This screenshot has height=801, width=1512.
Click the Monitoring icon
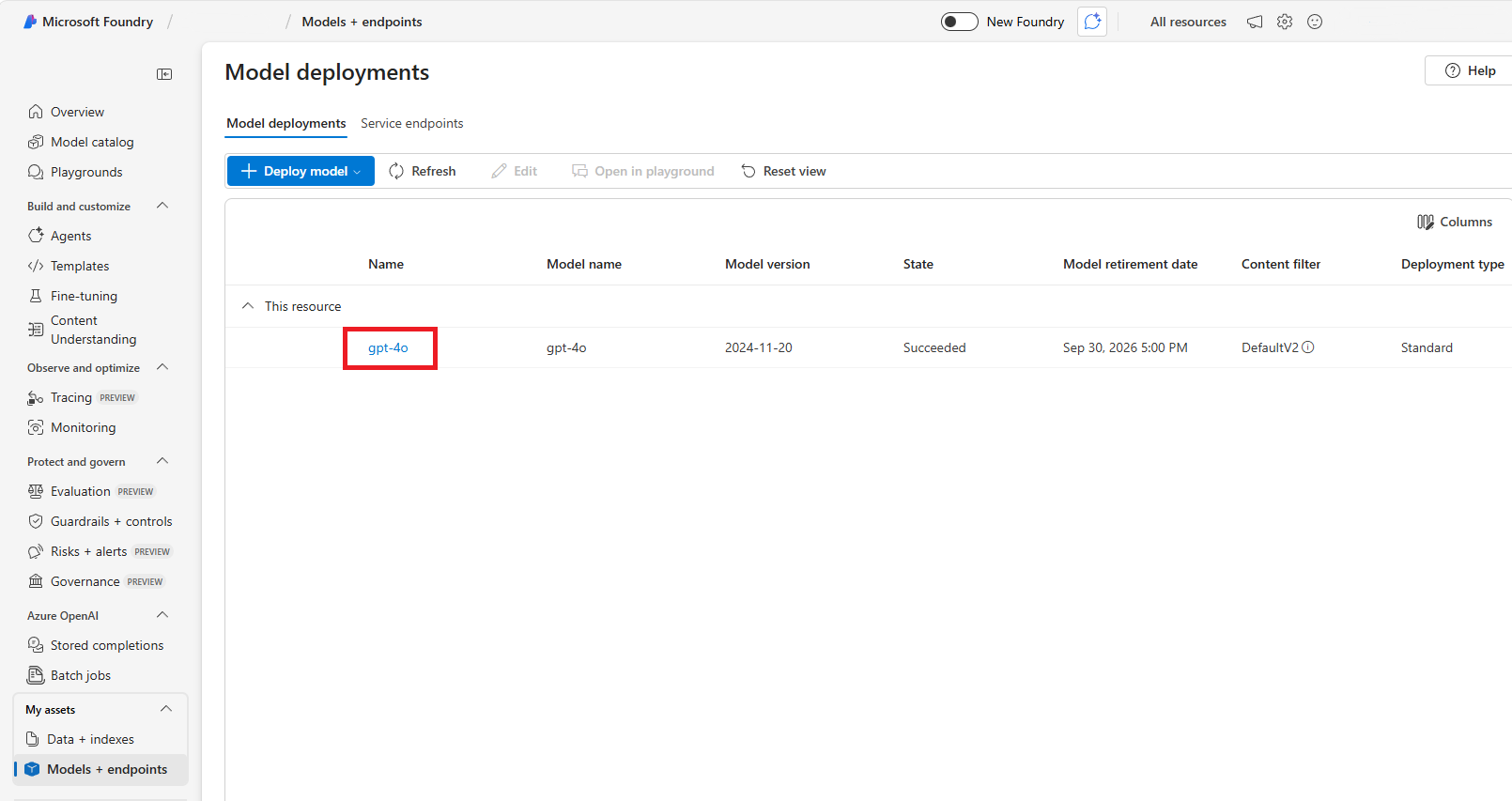point(36,427)
